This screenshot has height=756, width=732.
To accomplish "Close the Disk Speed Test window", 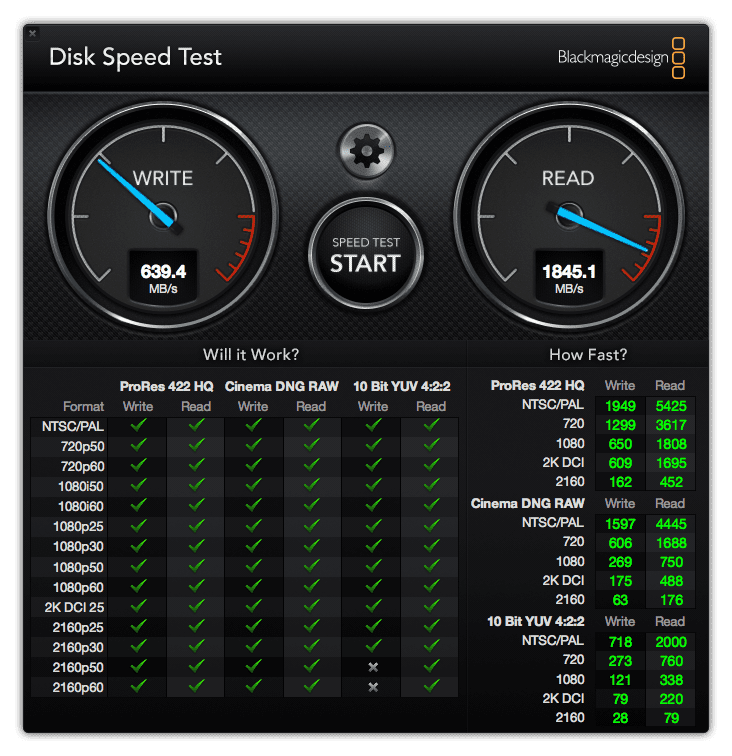I will [32, 33].
